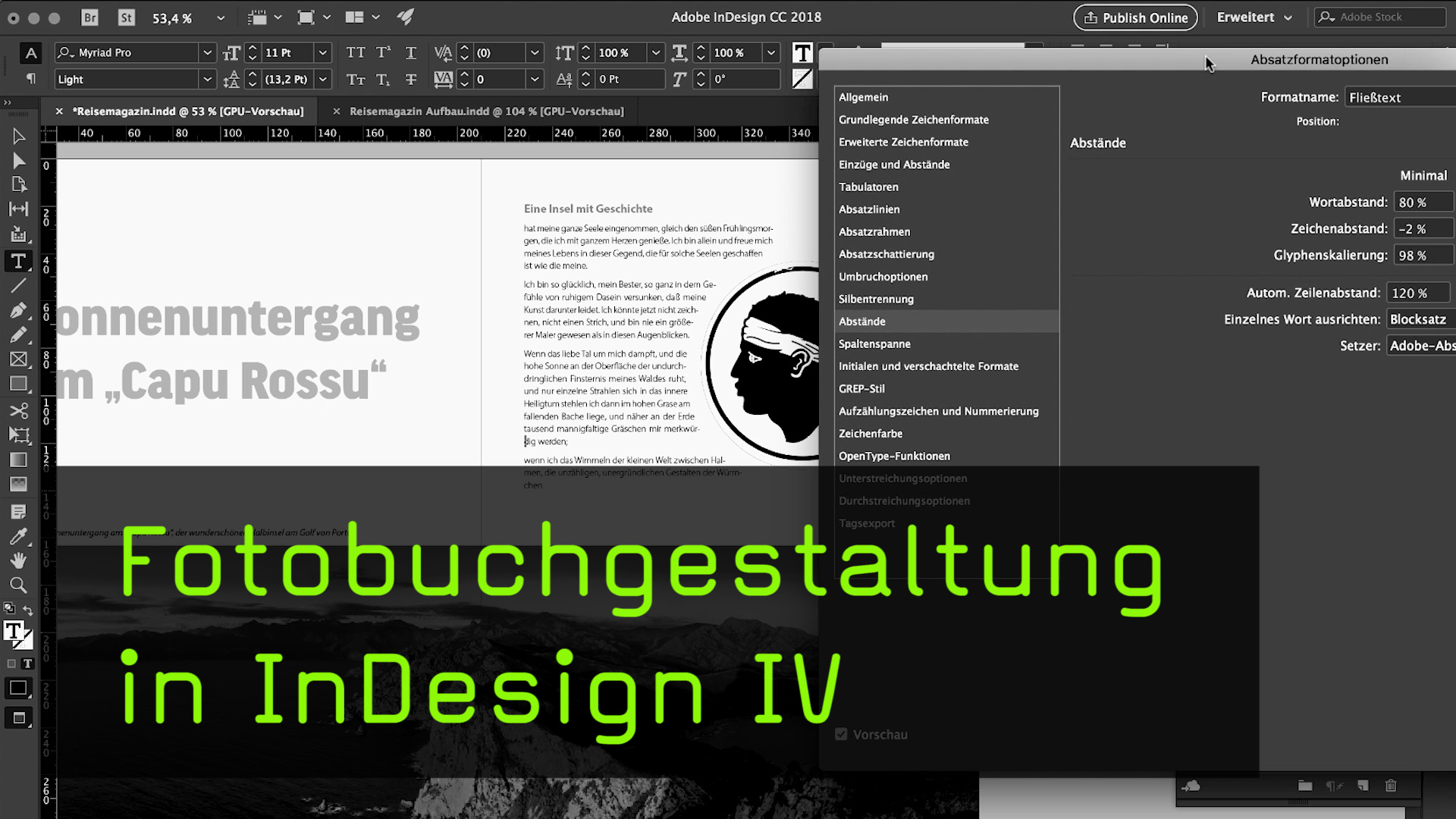Select Silbentrennung category
The width and height of the screenshot is (1456, 819).
pyautogui.click(x=946, y=299)
